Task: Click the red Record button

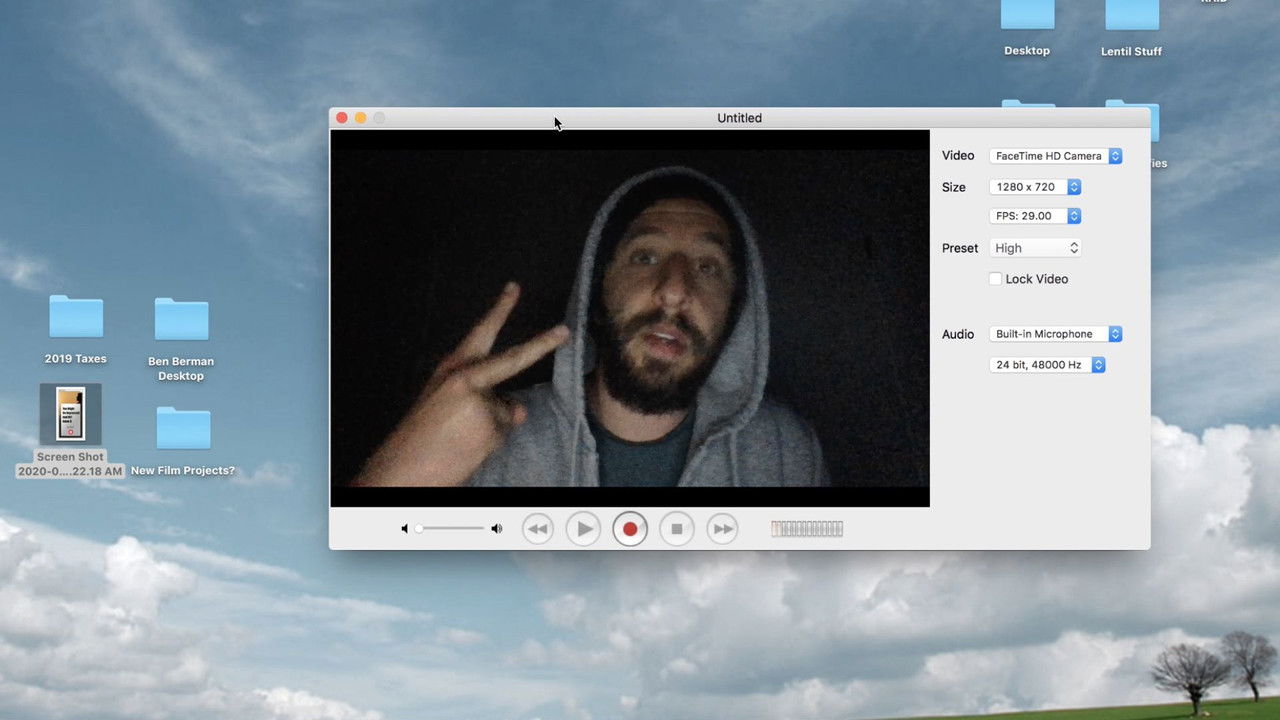Action: coord(630,529)
